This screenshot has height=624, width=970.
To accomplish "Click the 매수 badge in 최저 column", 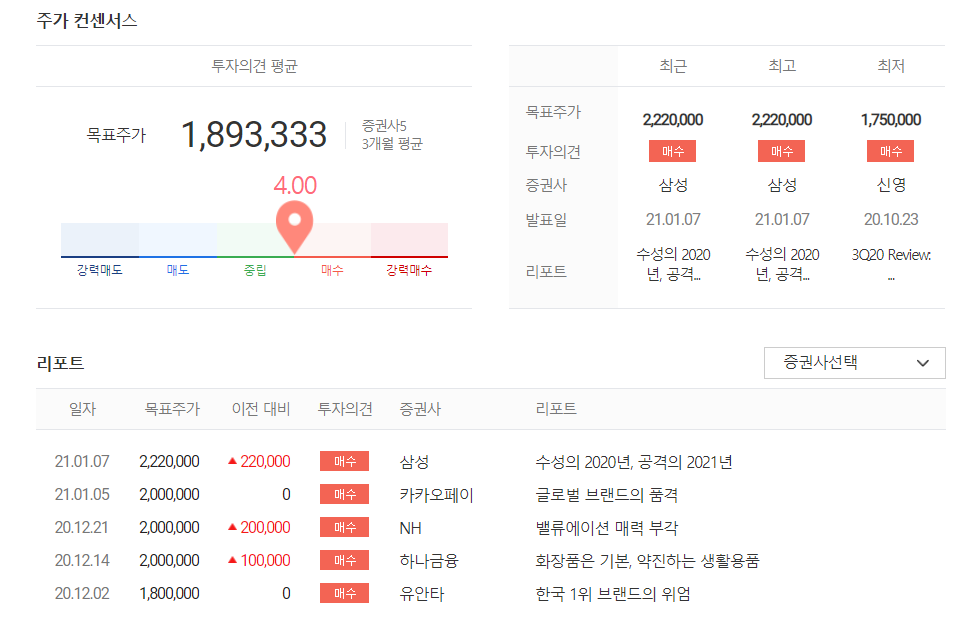I will [x=890, y=151].
